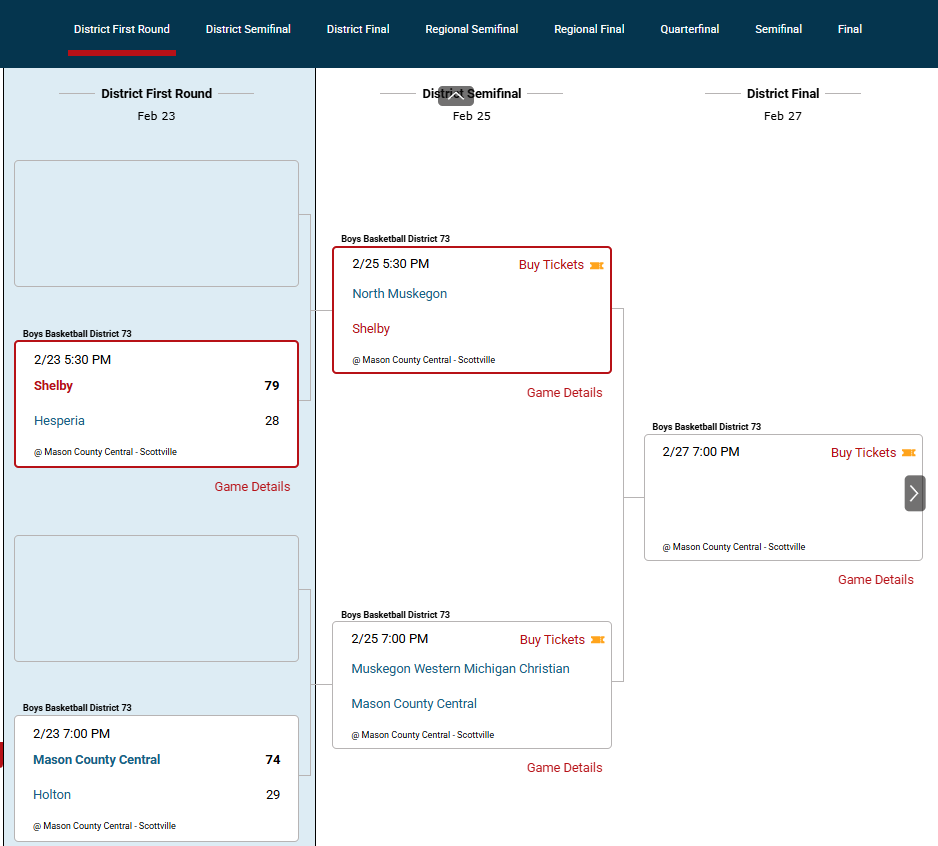Screen dimensions: 938x846
Task: Click the right arrow to scroll bracket
Action: click(914, 493)
